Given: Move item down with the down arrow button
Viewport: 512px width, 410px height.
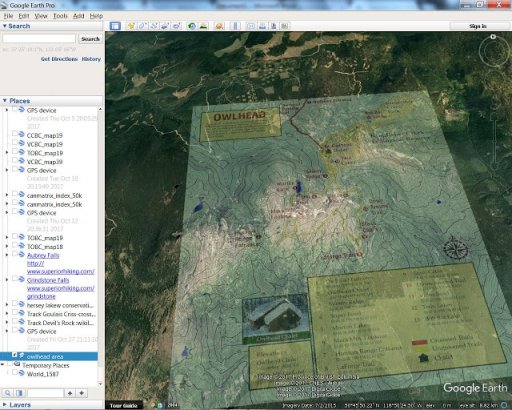Looking at the screenshot, I should (x=82, y=393).
